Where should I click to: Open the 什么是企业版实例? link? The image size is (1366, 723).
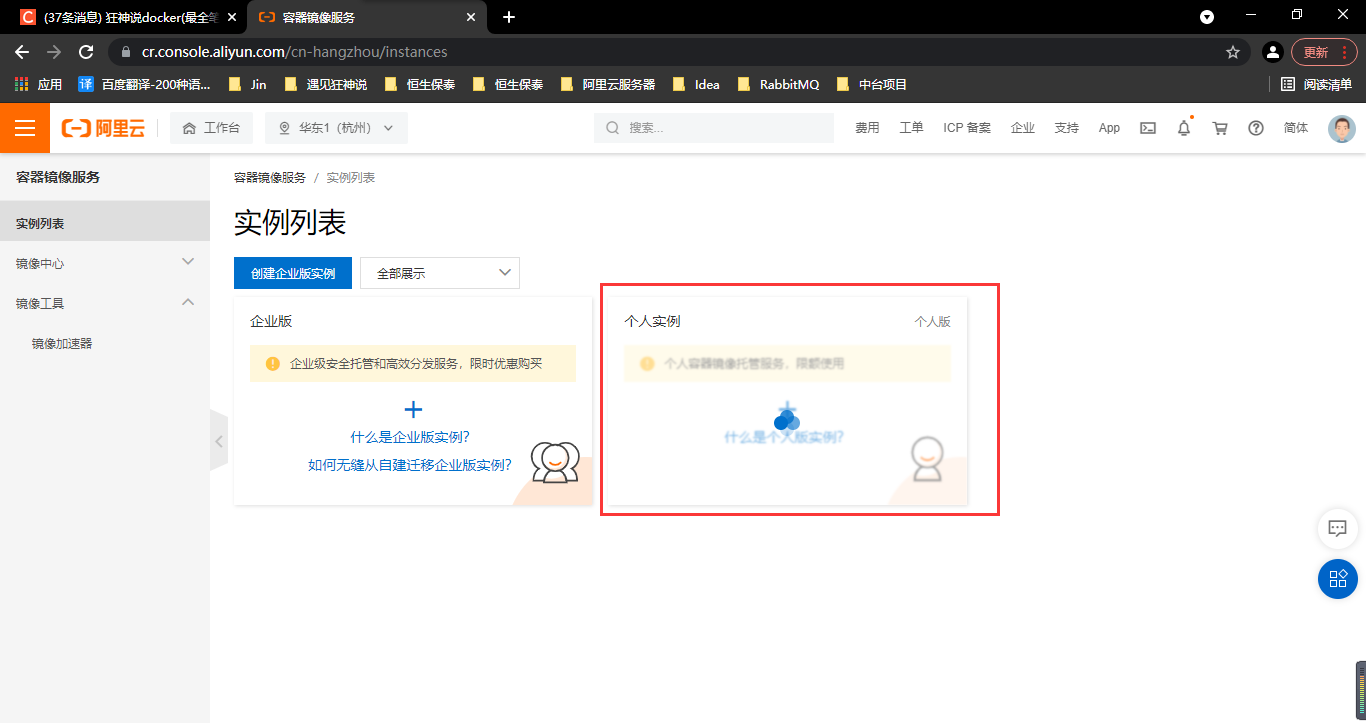coord(410,437)
